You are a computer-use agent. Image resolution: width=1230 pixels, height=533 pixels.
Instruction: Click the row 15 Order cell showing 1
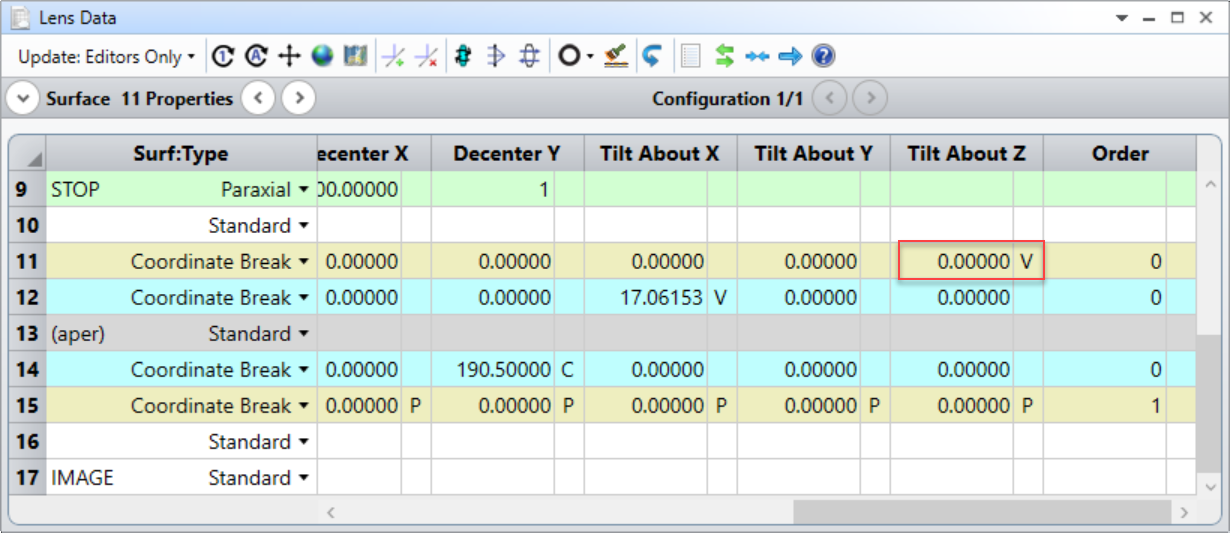[x=1105, y=405]
